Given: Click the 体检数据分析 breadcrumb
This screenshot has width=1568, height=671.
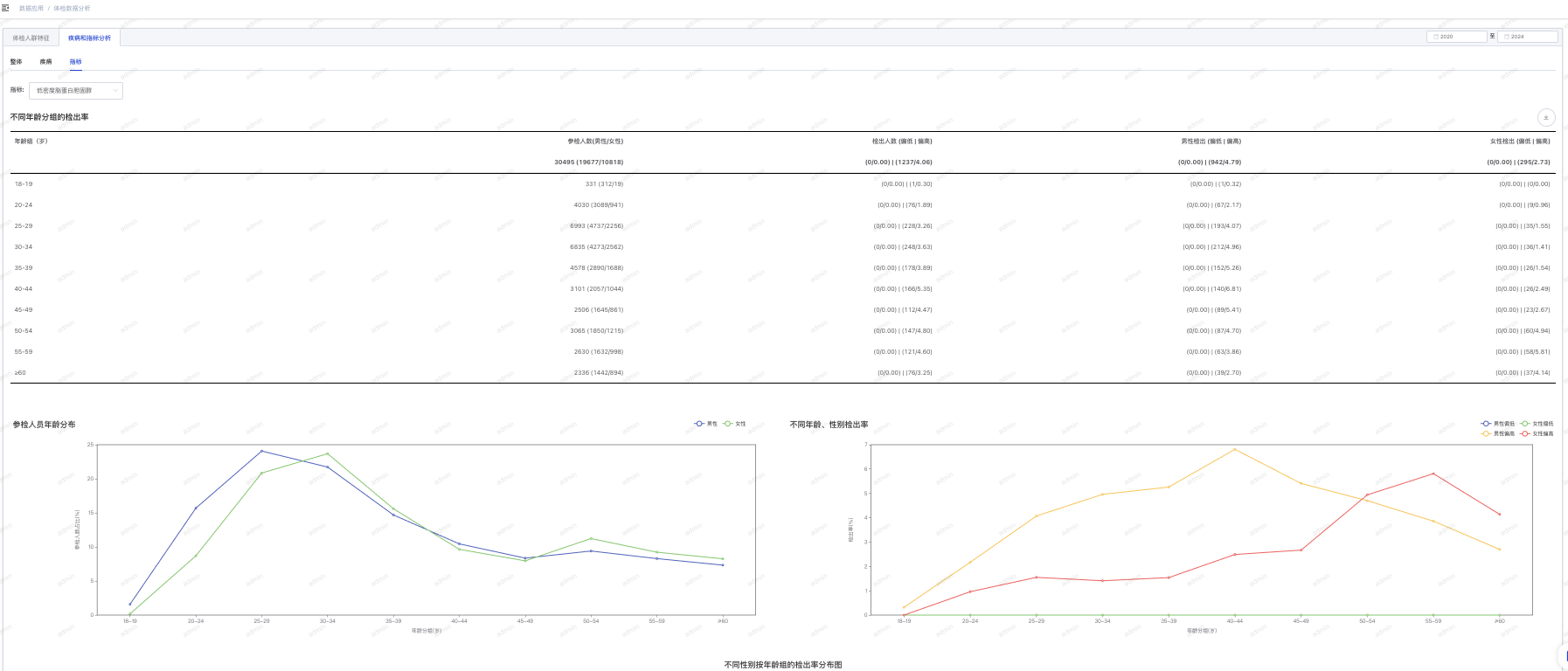Looking at the screenshot, I should pyautogui.click(x=72, y=9).
